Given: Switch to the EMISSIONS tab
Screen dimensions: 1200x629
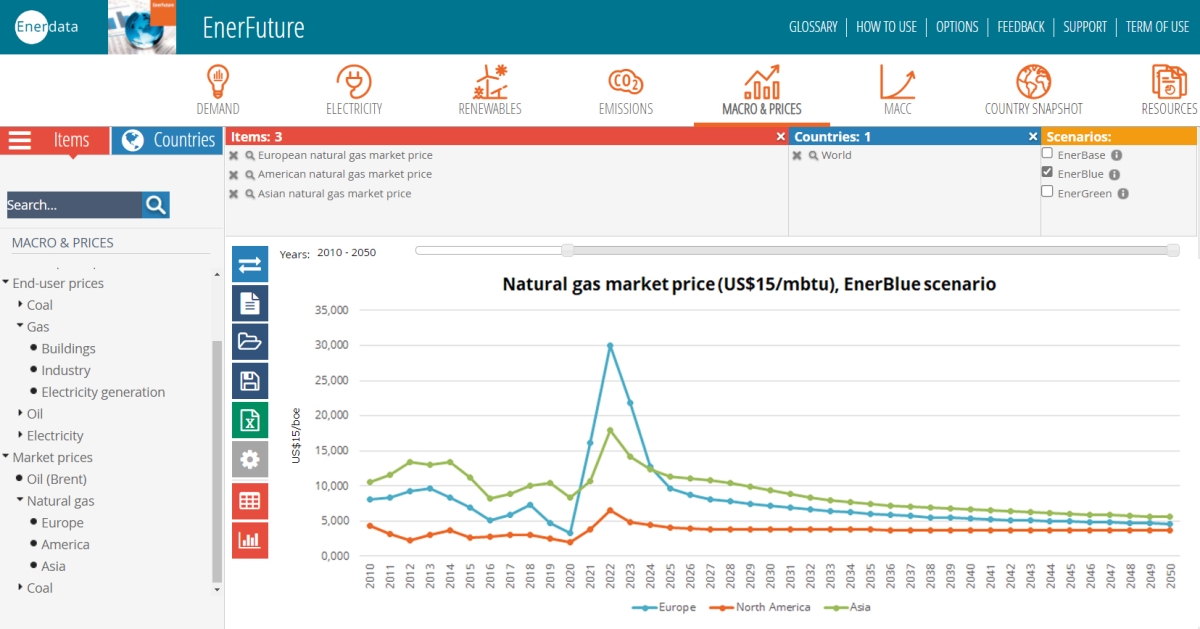Looking at the screenshot, I should point(625,90).
